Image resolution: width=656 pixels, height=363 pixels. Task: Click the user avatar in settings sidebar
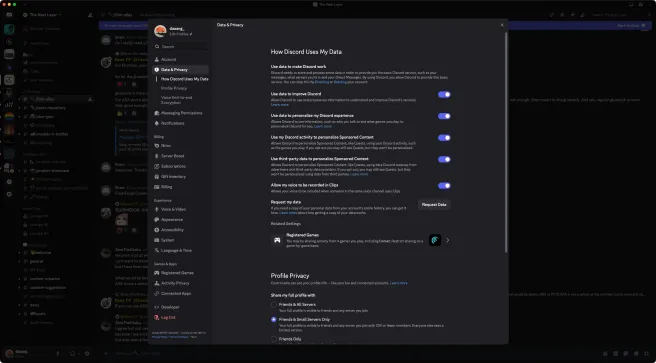click(160, 31)
